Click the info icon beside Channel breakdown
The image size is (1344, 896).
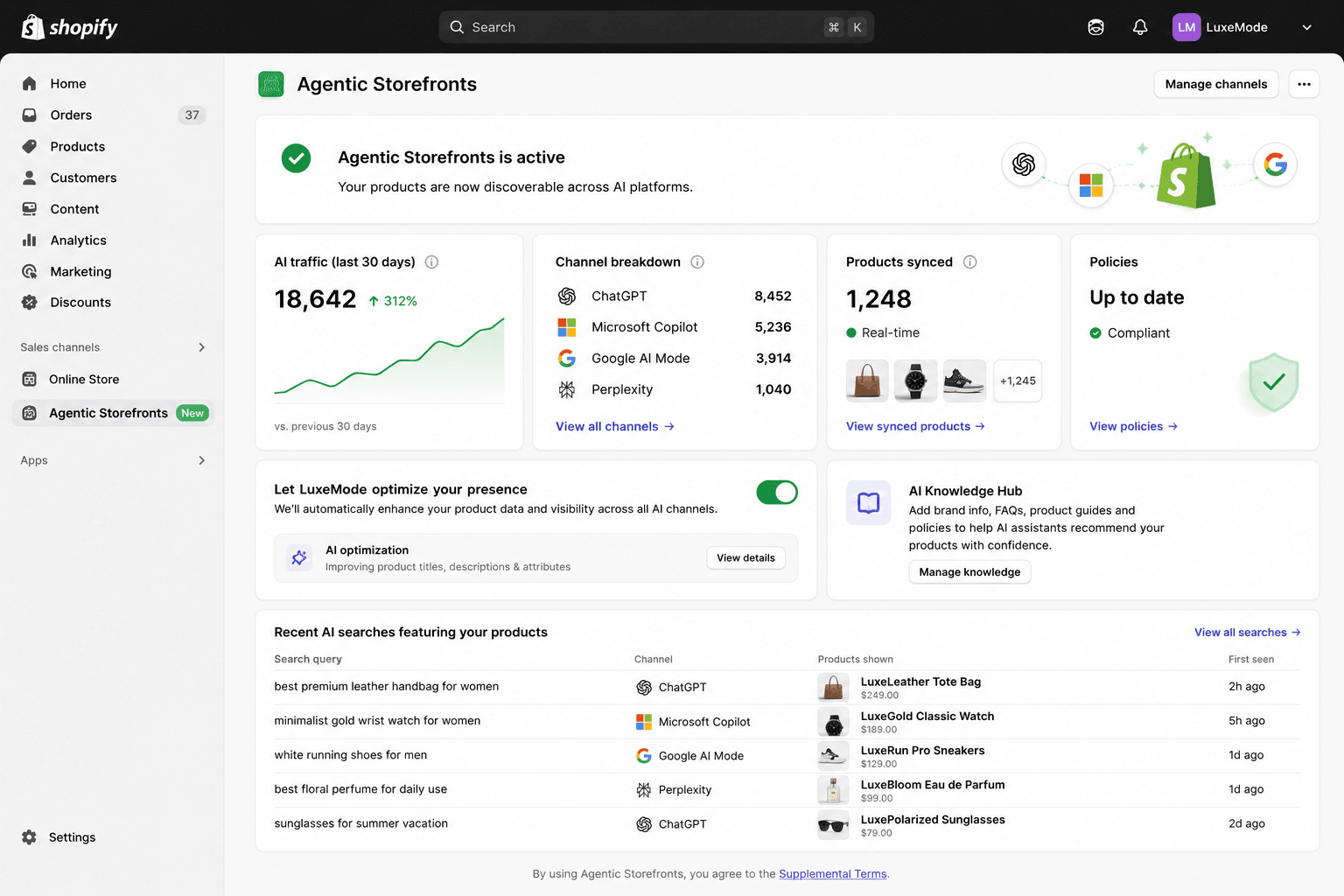(x=697, y=262)
